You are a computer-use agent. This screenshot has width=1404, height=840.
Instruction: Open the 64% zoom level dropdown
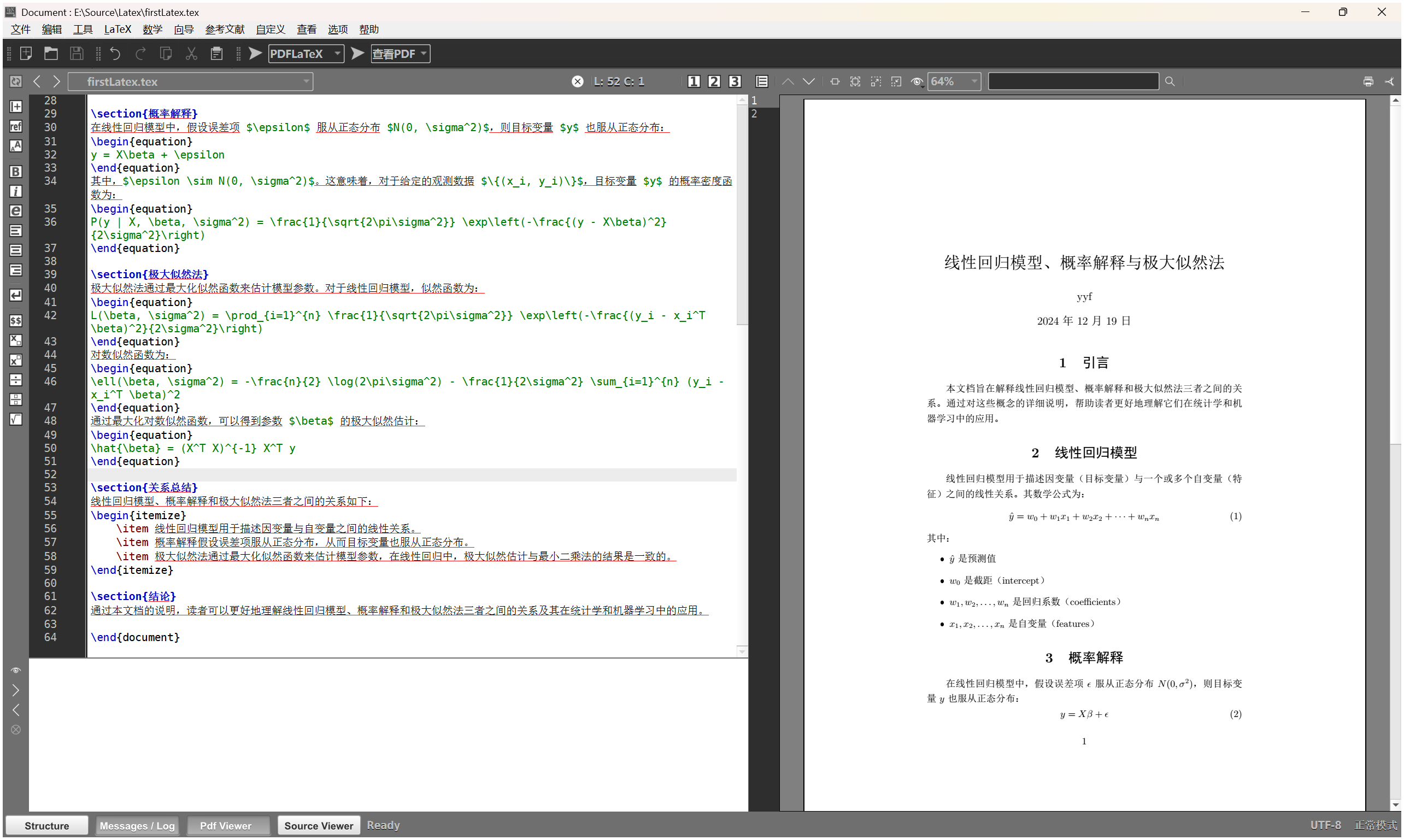pos(973,81)
